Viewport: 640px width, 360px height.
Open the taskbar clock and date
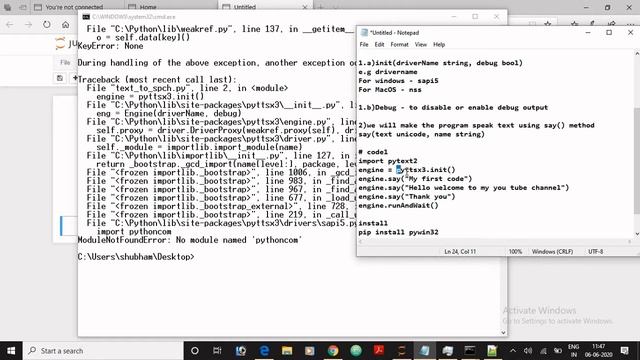598,351
